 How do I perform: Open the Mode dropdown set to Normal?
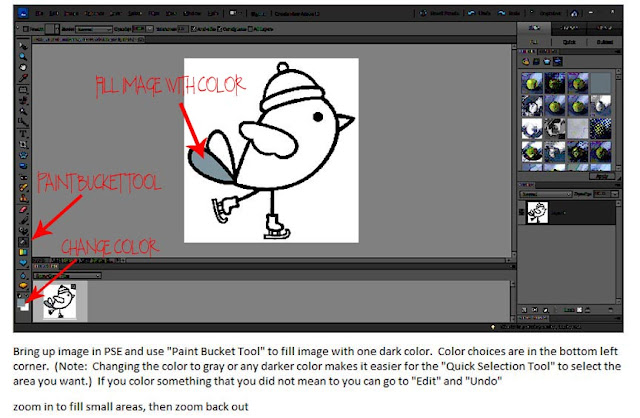pyautogui.click(x=93, y=29)
